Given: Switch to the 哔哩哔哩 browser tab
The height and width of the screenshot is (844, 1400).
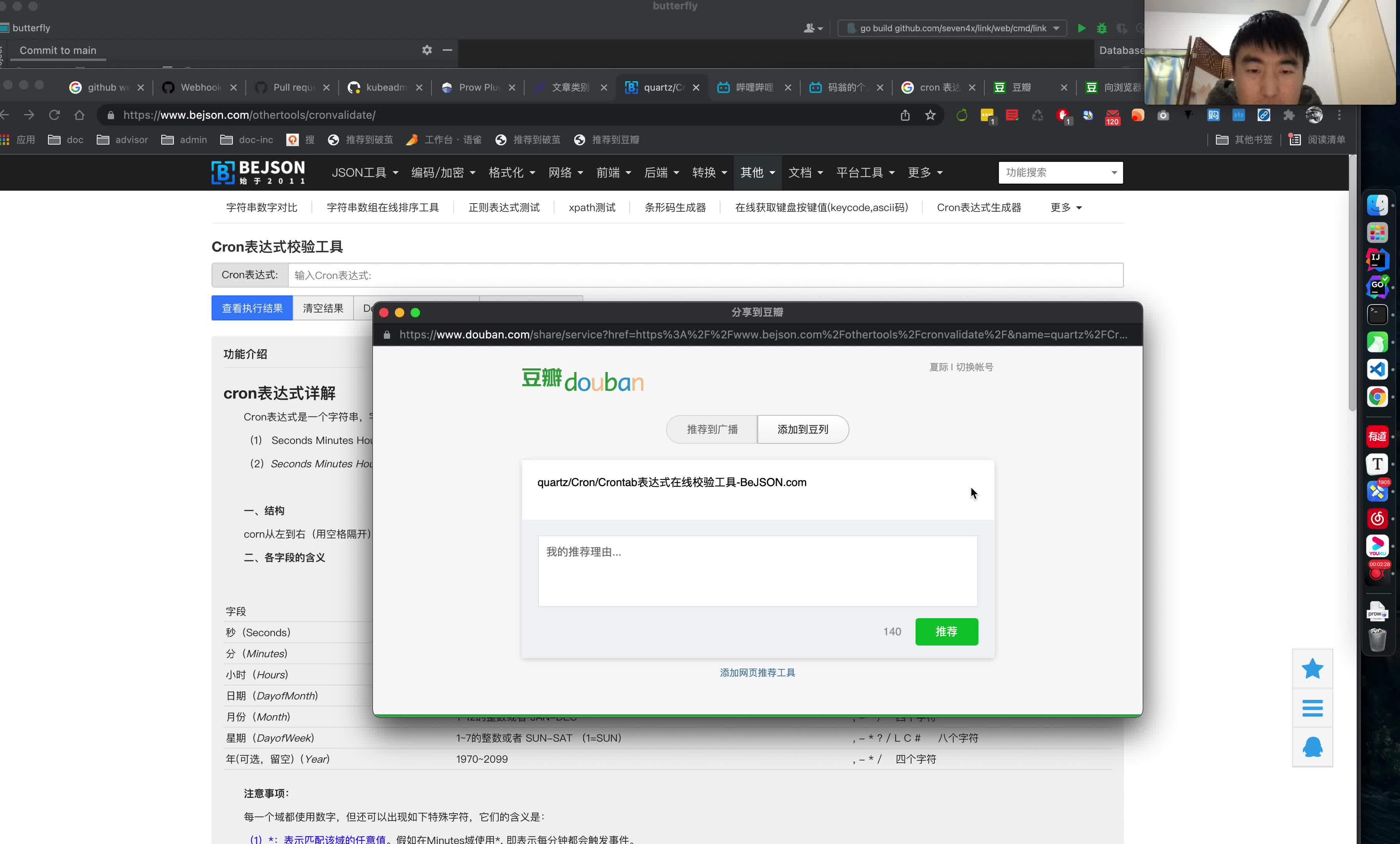Looking at the screenshot, I should (754, 88).
